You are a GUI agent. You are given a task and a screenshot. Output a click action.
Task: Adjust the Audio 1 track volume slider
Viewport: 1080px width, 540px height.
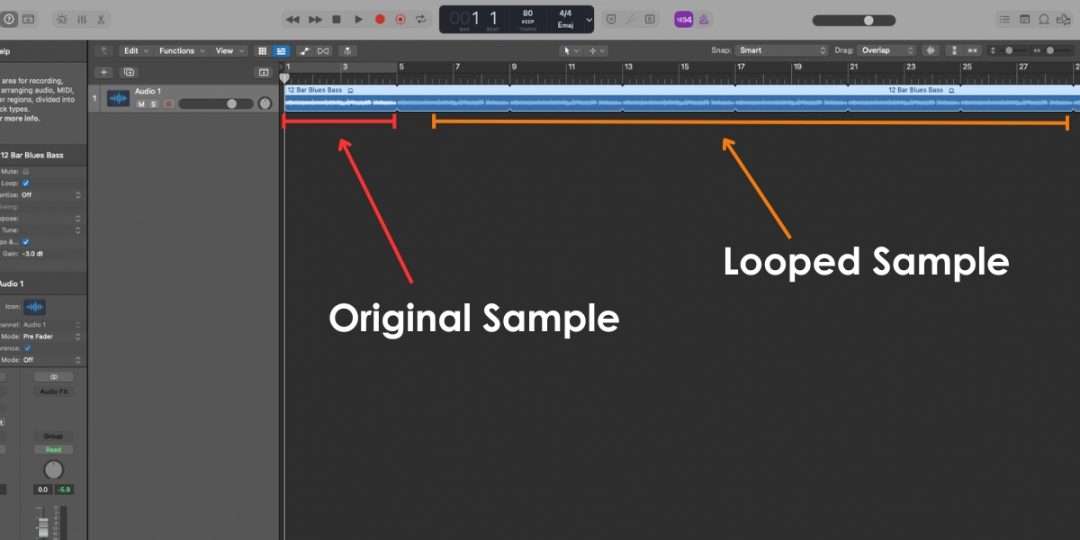(216, 104)
